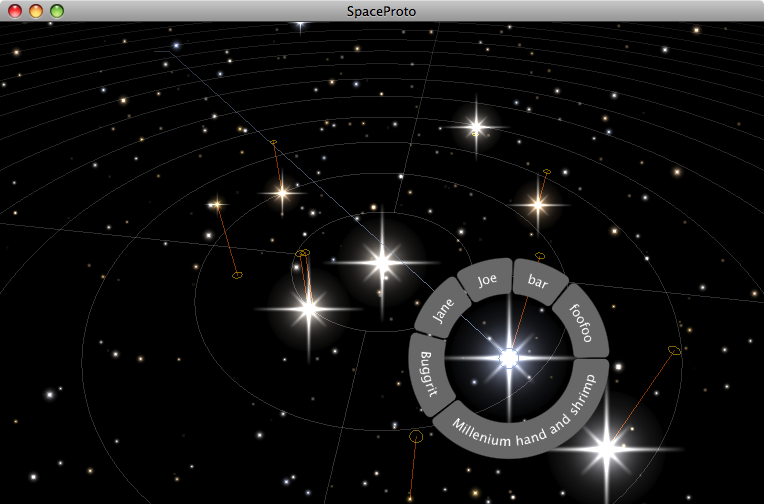The image size is (764, 504).
Task: Select the bright star at bottom right corner
Action: point(606,448)
